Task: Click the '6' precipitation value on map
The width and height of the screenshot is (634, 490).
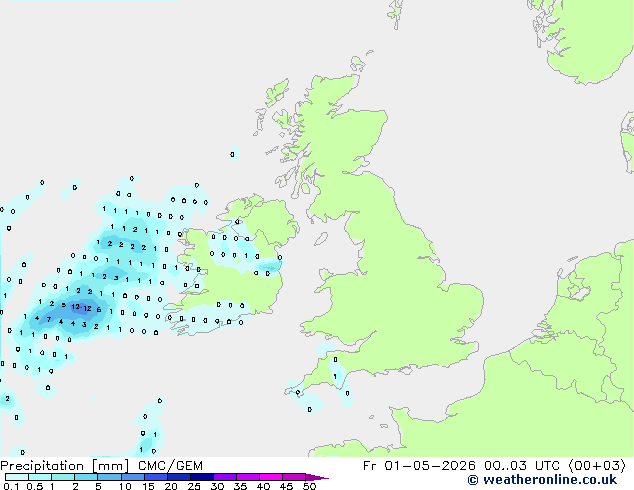Action: pos(99,310)
